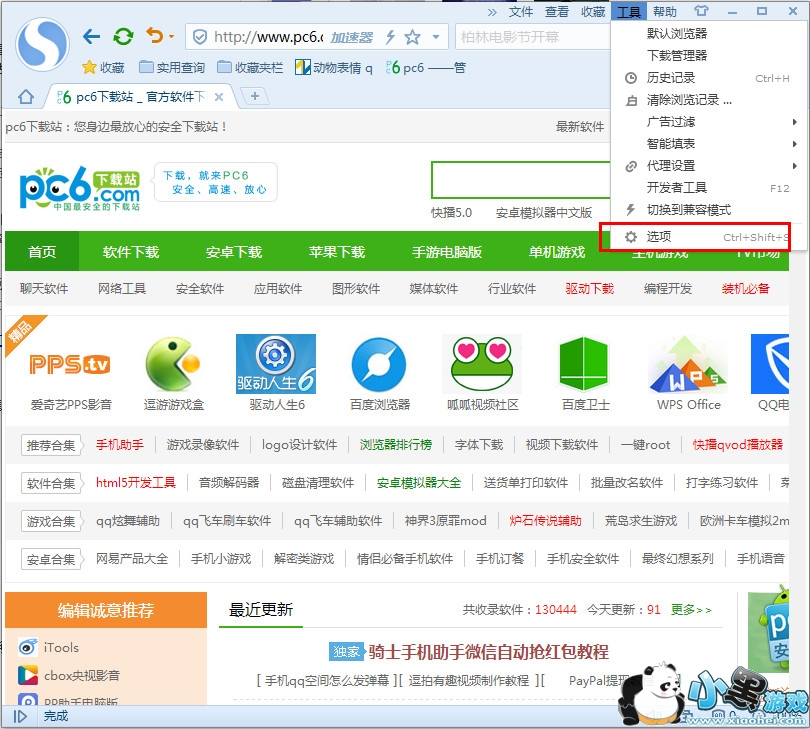Expand the 广告过滤 submenu
This screenshot has height=729, width=810.
708,122
